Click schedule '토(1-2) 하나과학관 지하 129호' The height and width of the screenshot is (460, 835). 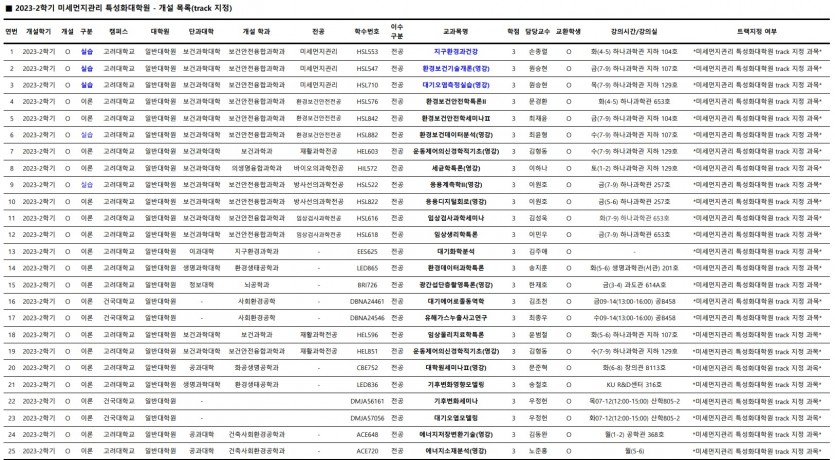coord(634,168)
